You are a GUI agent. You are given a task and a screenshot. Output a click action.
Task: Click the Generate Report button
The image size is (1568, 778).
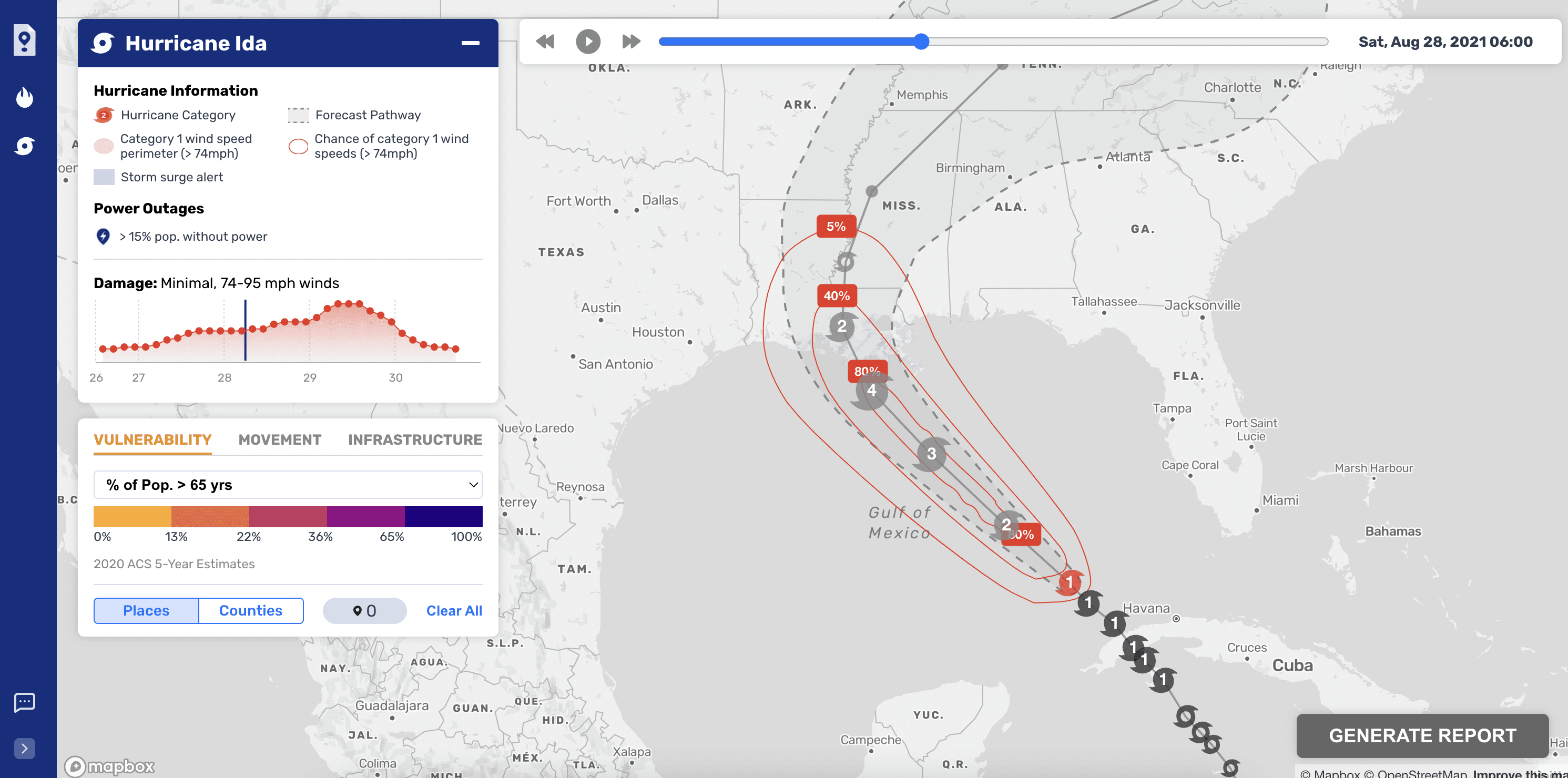1422,735
